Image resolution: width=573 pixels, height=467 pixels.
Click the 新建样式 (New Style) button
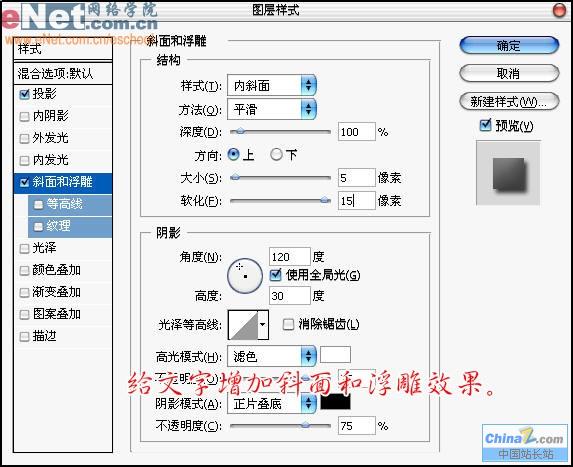509,102
